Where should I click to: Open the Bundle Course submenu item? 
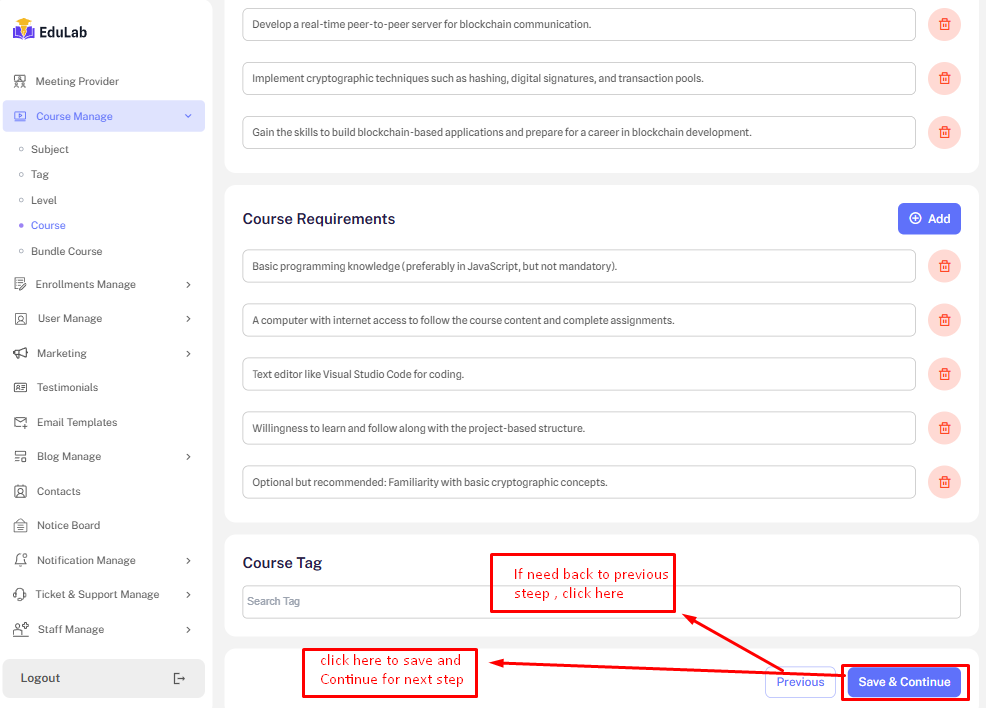pos(66,251)
